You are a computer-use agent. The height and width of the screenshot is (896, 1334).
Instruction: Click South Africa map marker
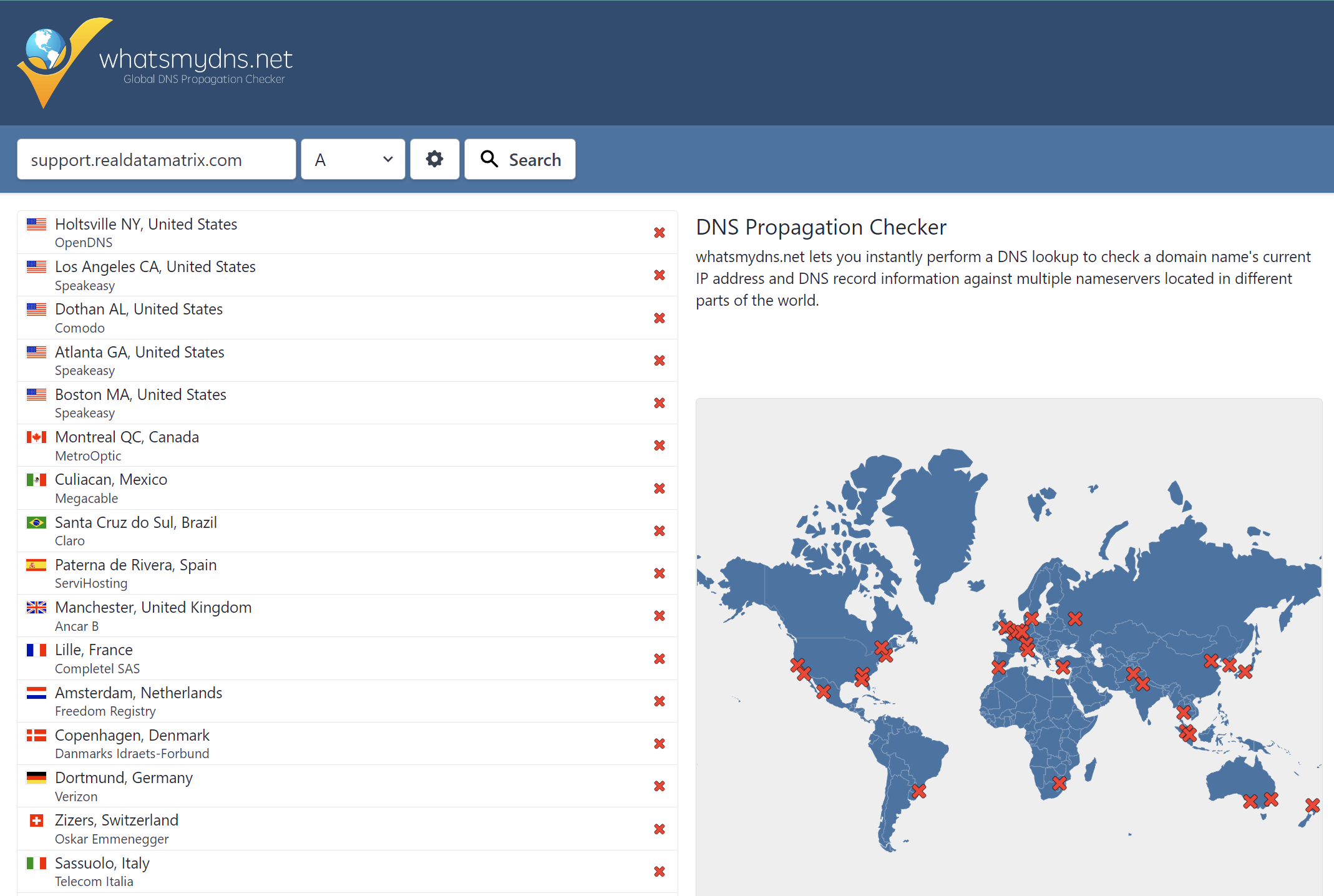point(1059,783)
